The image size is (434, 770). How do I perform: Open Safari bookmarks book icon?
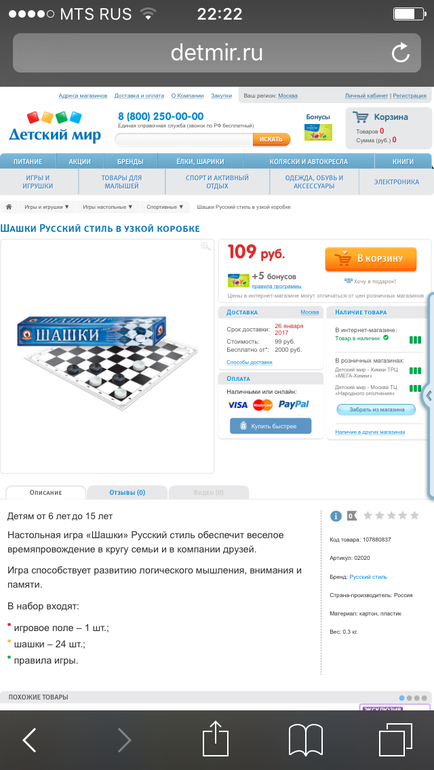tap(305, 740)
